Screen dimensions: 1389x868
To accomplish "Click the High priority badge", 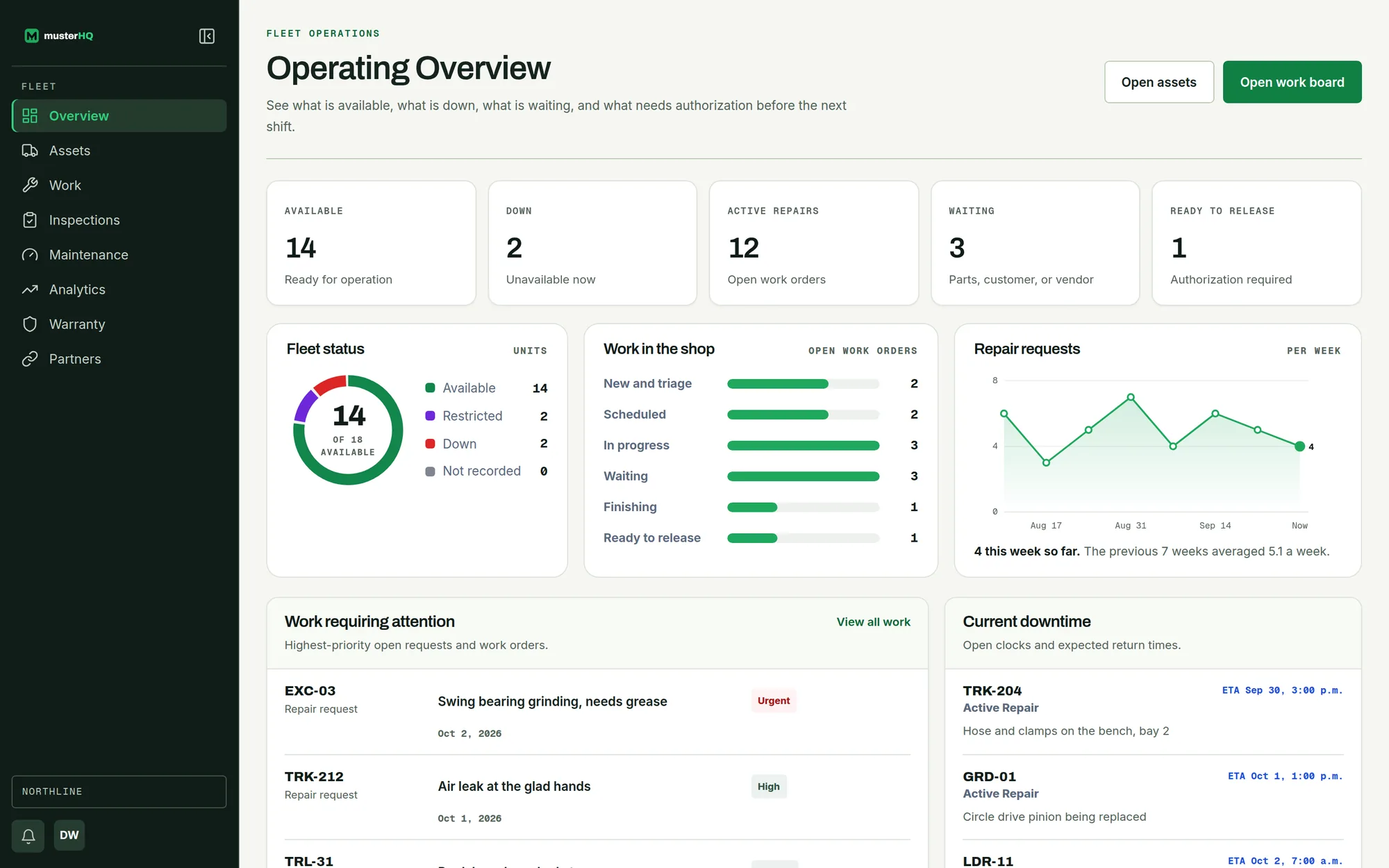I will [768, 787].
